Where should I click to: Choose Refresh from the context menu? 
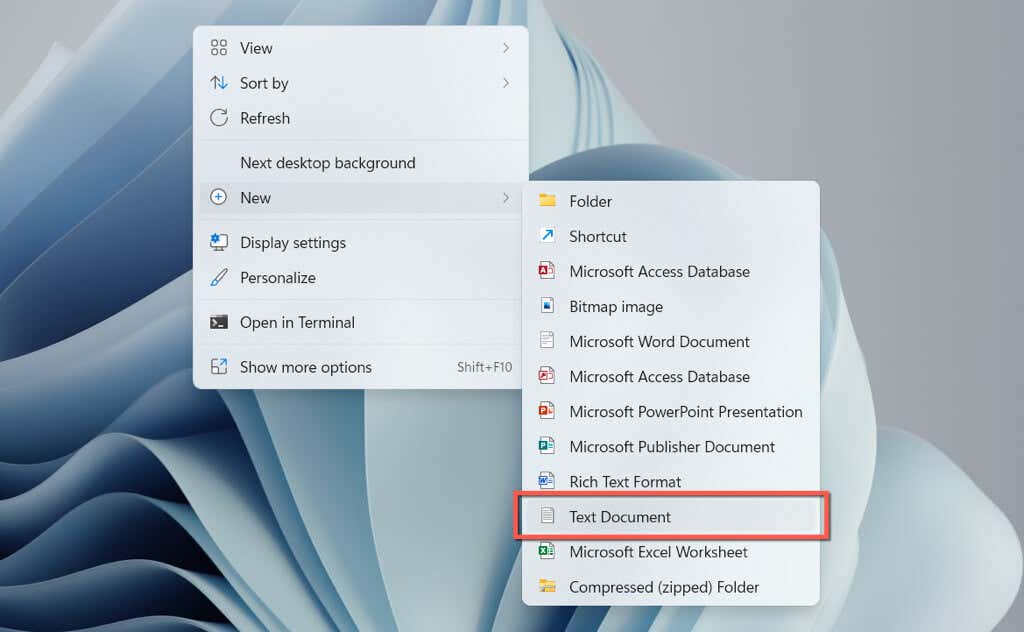pyautogui.click(x=360, y=118)
